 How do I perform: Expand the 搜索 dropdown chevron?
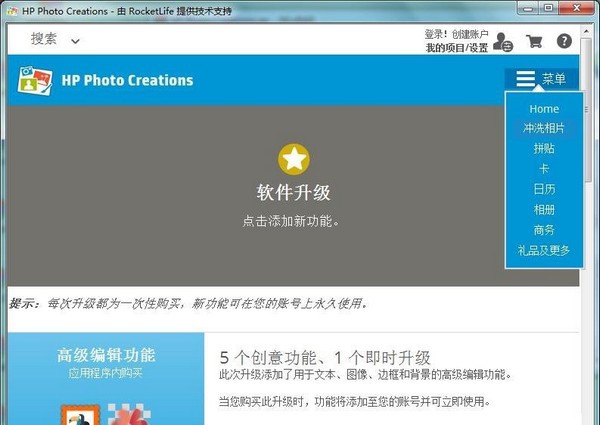[x=75, y=41]
